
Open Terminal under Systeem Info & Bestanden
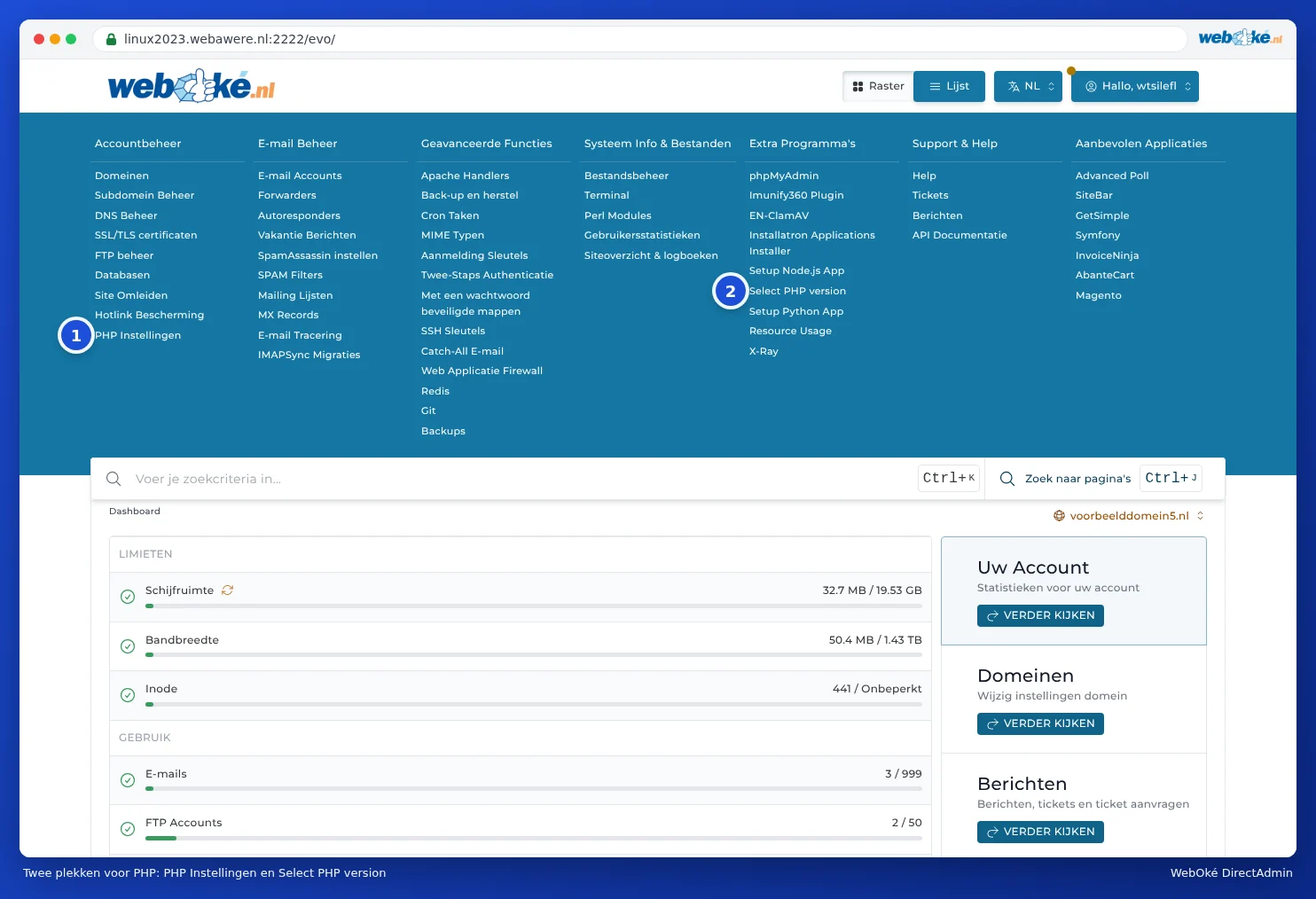point(607,195)
